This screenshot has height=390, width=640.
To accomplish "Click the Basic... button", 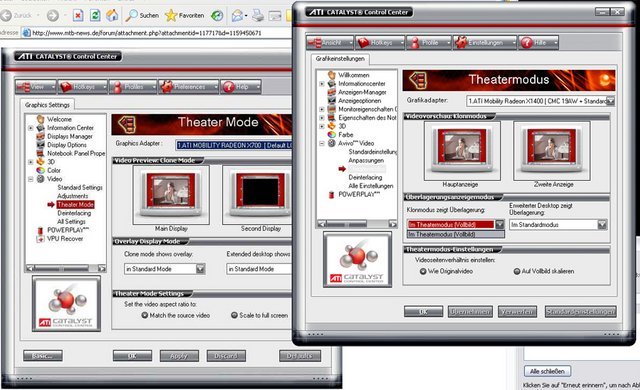I will coord(43,356).
